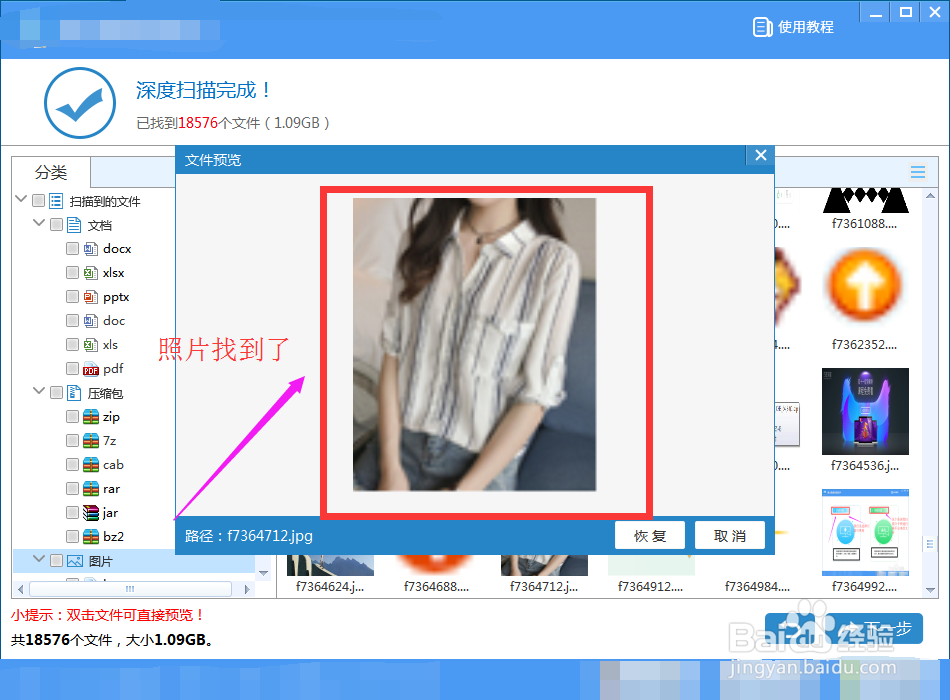The width and height of the screenshot is (950, 700).
Task: Click the zip archive icon in sidebar
Action: click(89, 416)
